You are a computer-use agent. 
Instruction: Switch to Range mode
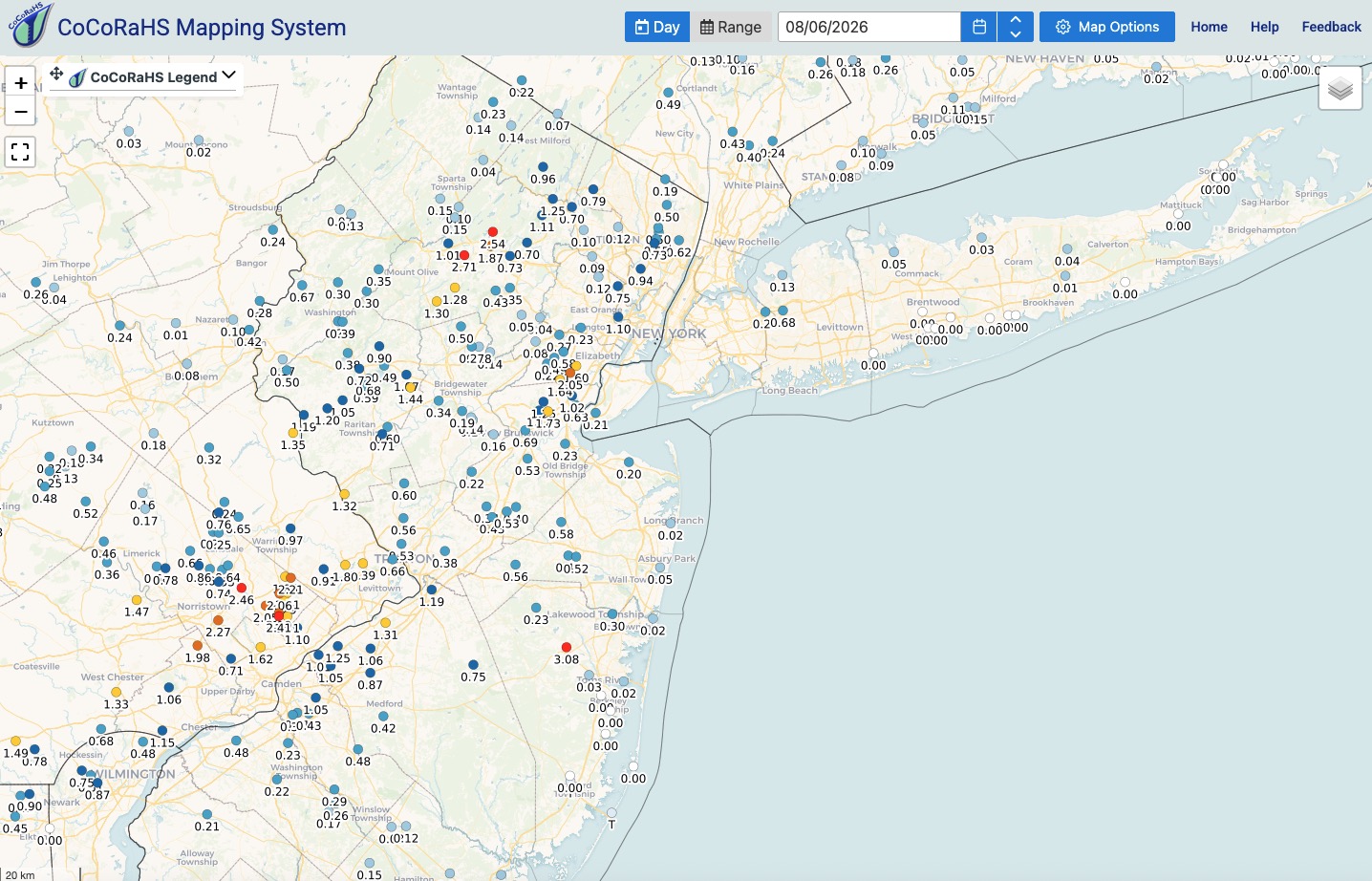[x=731, y=27]
